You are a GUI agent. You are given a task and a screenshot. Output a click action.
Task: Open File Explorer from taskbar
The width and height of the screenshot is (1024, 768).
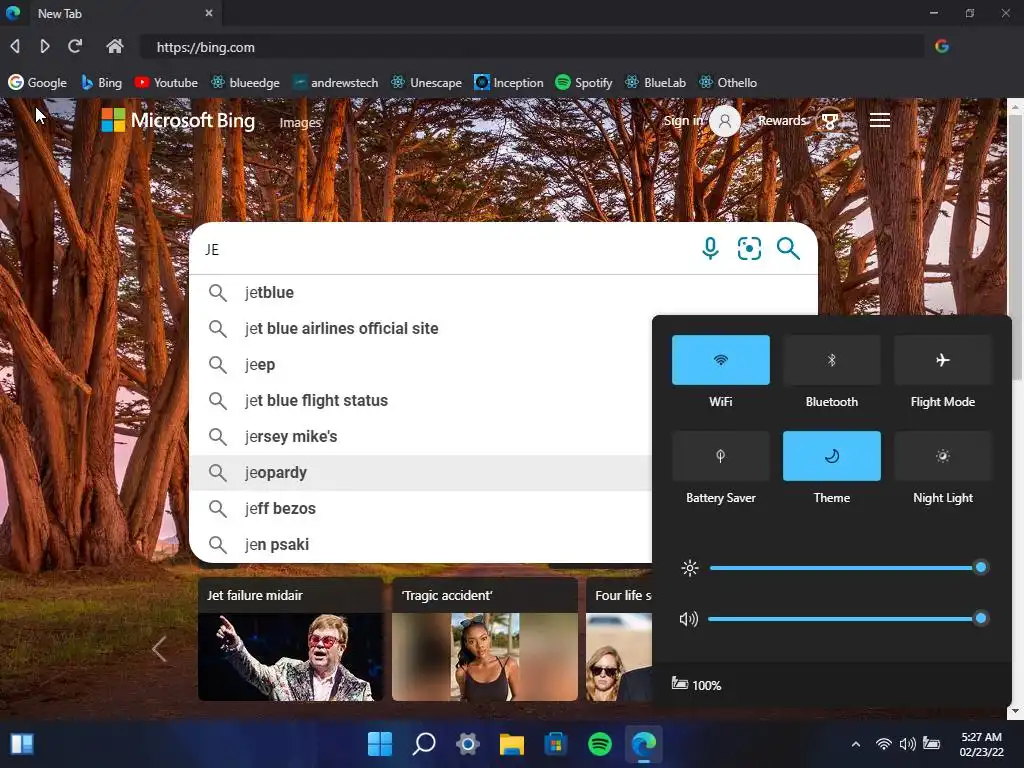[x=512, y=743]
